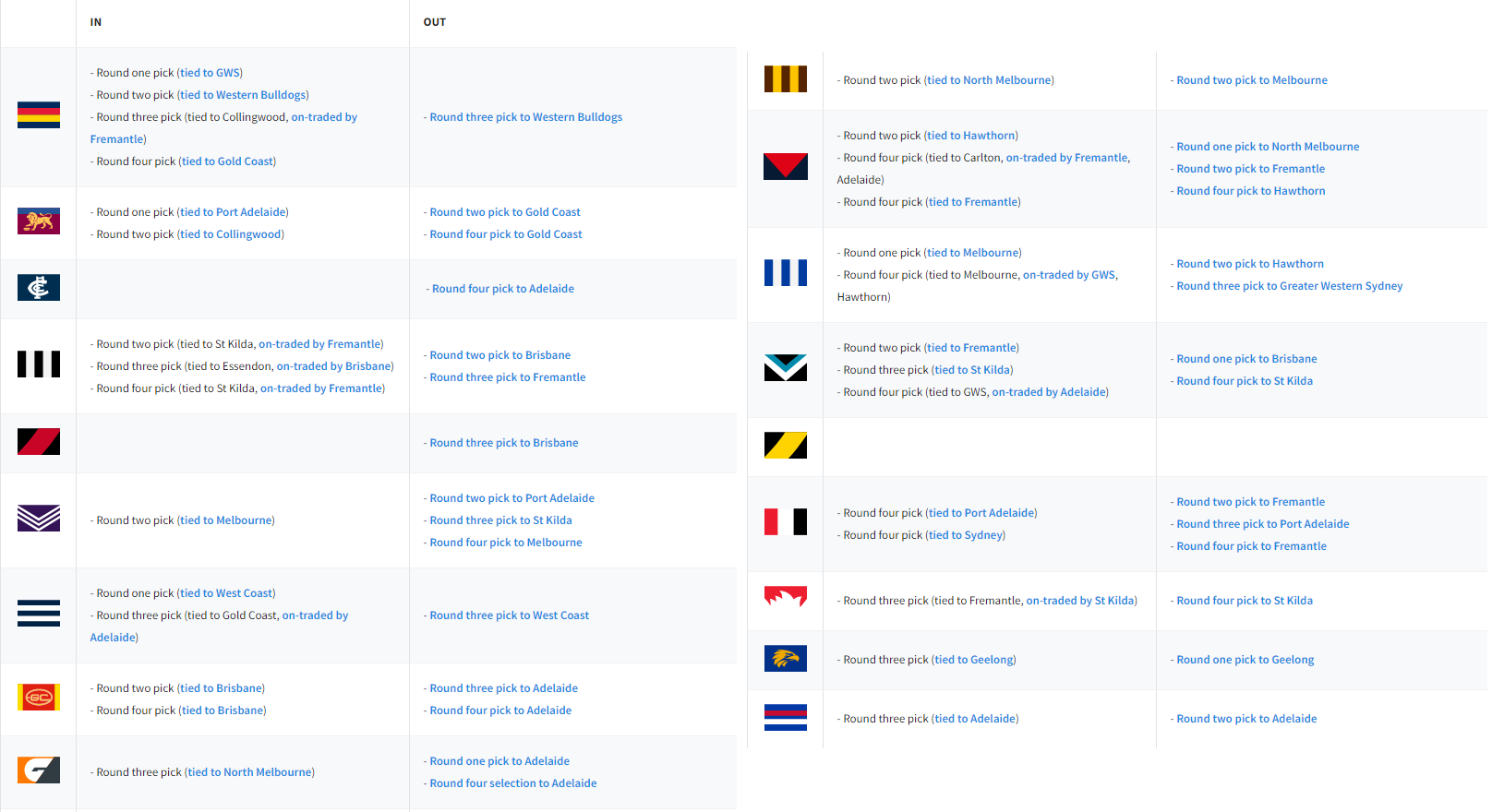Open 'Round four pick to Fremantle' link
1492x812 pixels.
pos(1252,546)
